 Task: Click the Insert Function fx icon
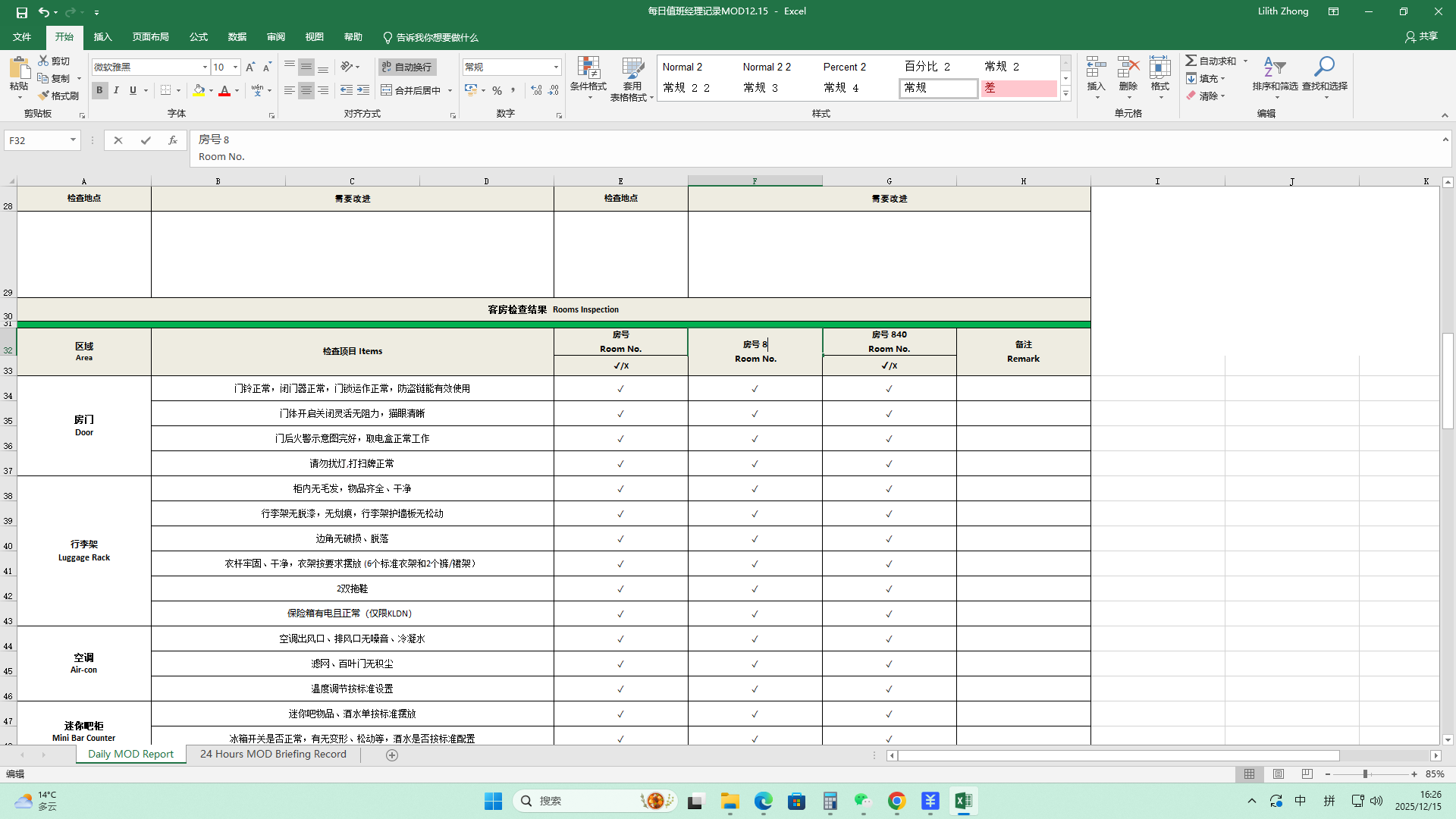(173, 140)
